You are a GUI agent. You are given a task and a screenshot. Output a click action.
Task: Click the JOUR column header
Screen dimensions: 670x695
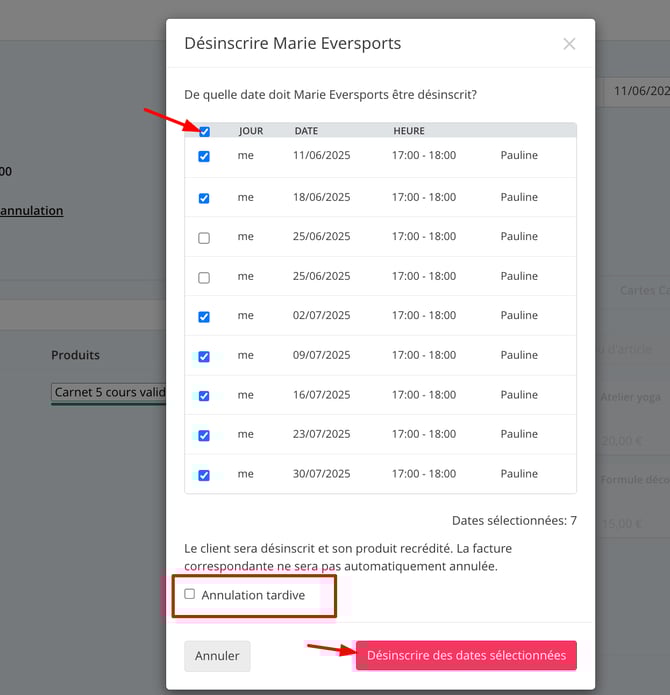(x=250, y=131)
